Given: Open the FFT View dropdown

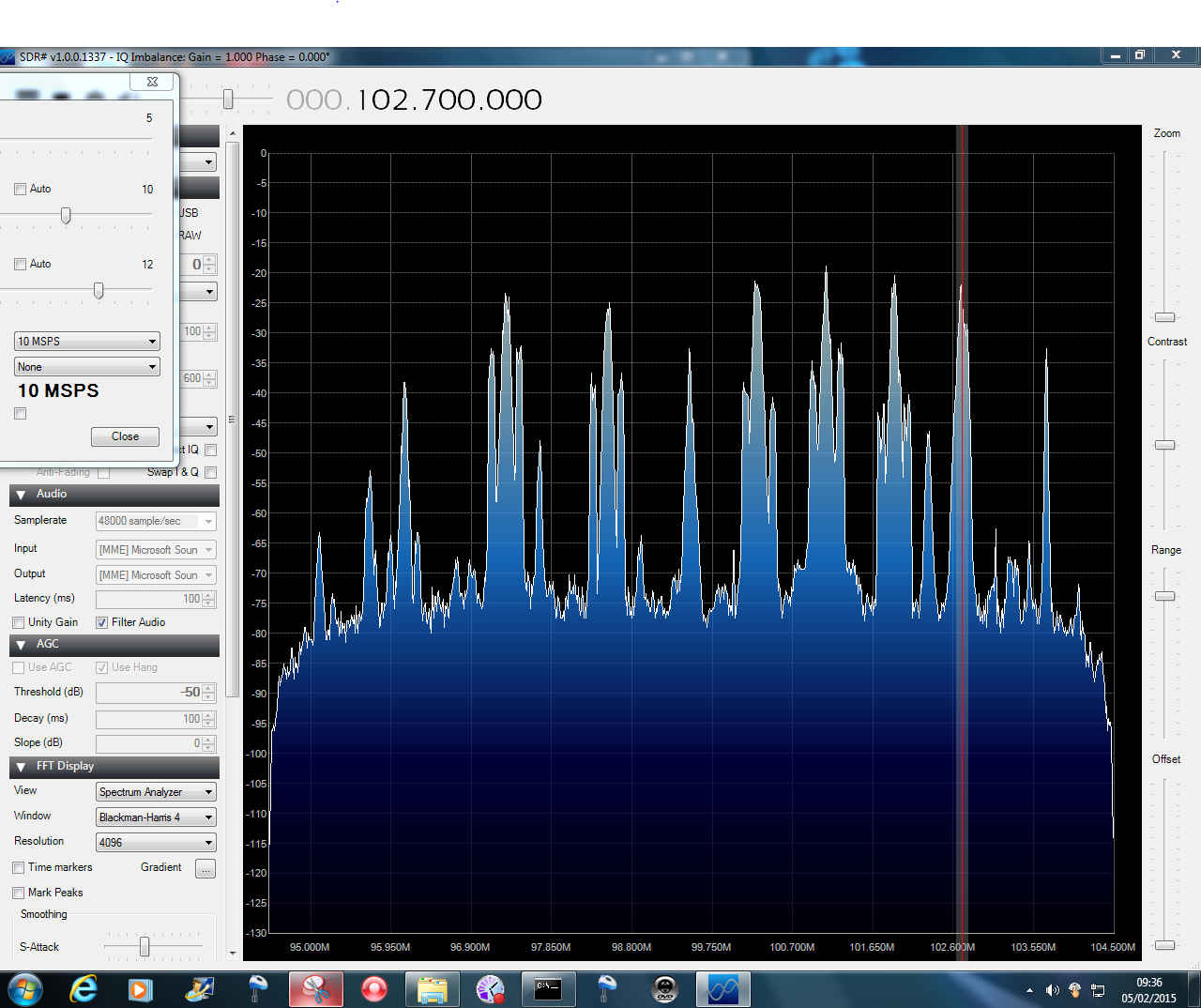Looking at the screenshot, I should [156, 792].
